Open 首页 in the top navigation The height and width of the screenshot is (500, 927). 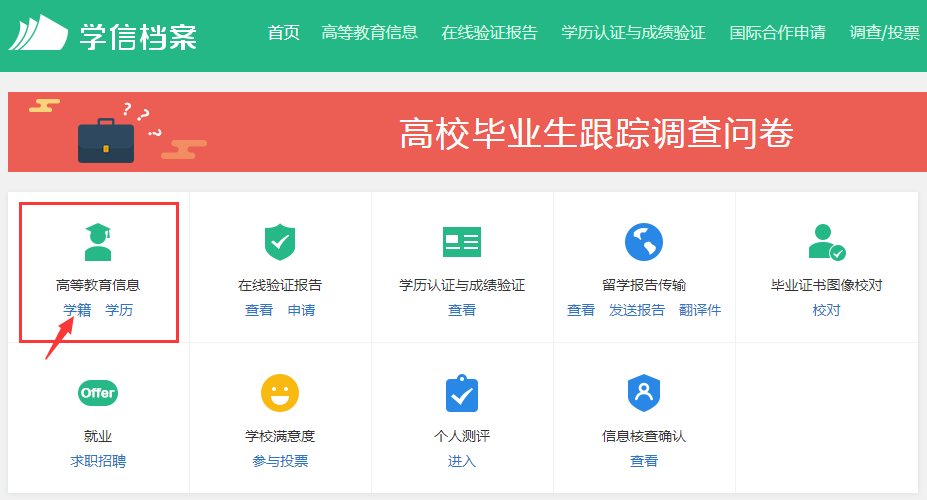point(284,33)
